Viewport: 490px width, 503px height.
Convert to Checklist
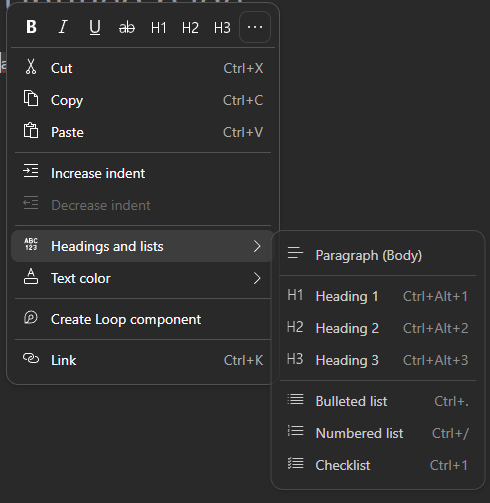[378, 465]
